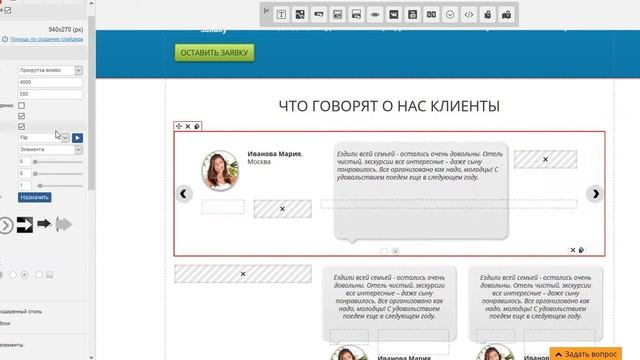
Task: Click the wide hatched placeholder below slider
Action: [243, 274]
